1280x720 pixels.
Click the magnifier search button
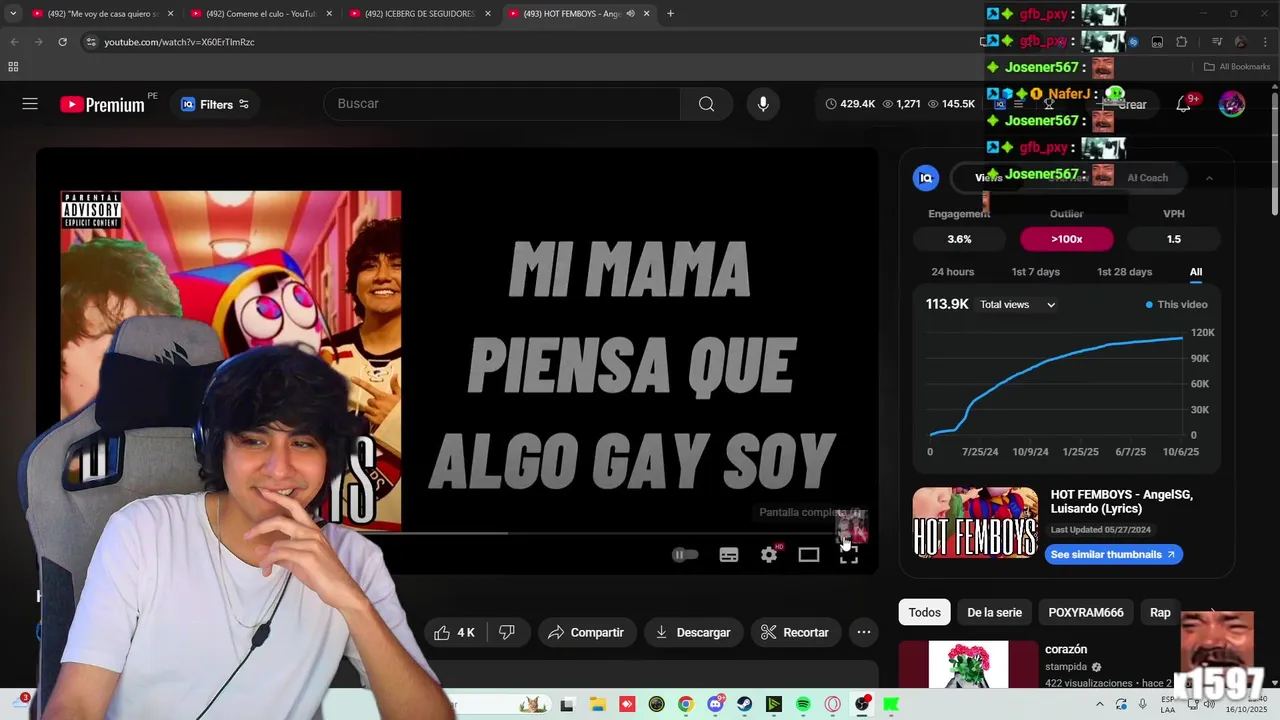(x=706, y=104)
